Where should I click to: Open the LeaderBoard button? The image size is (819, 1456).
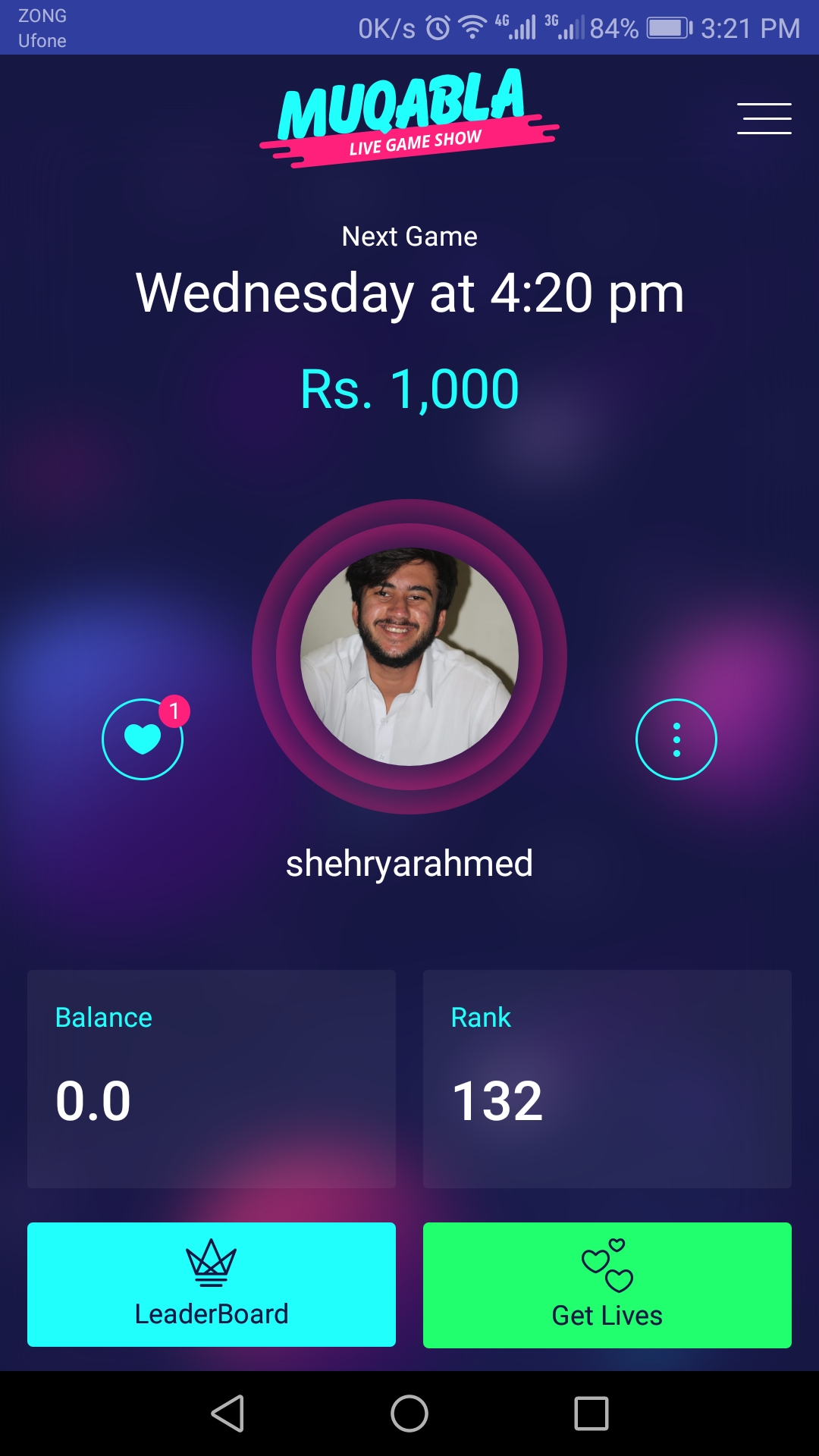tap(212, 1285)
